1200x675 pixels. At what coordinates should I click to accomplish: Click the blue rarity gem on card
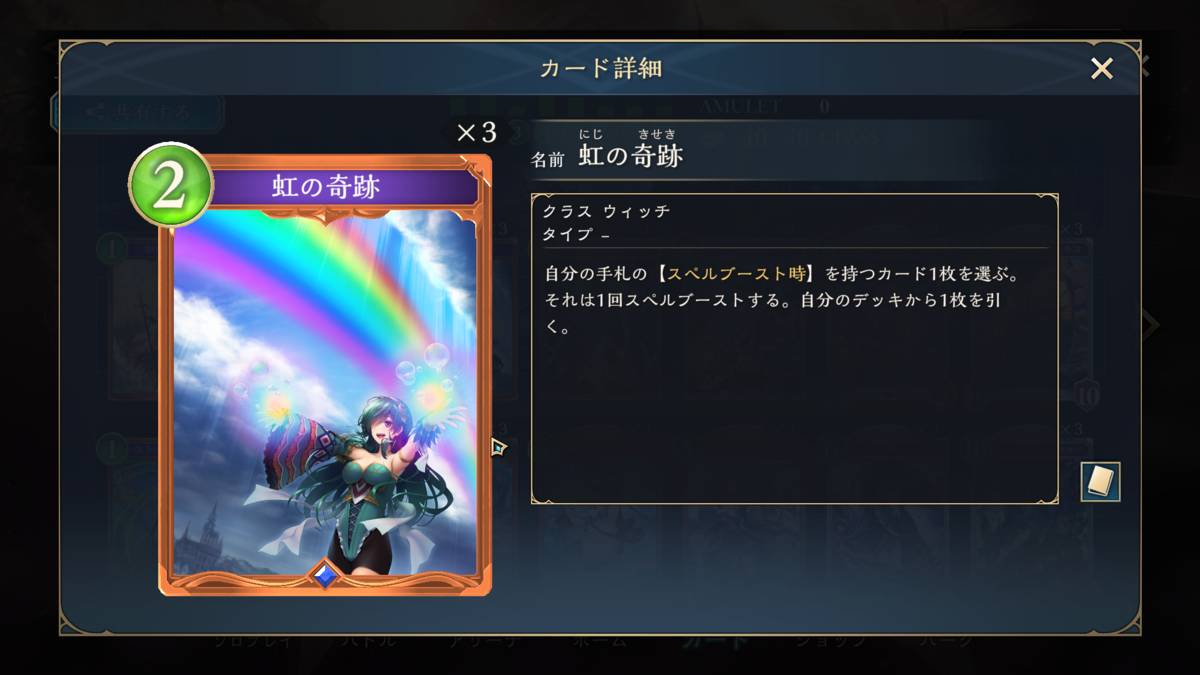[x=325, y=575]
